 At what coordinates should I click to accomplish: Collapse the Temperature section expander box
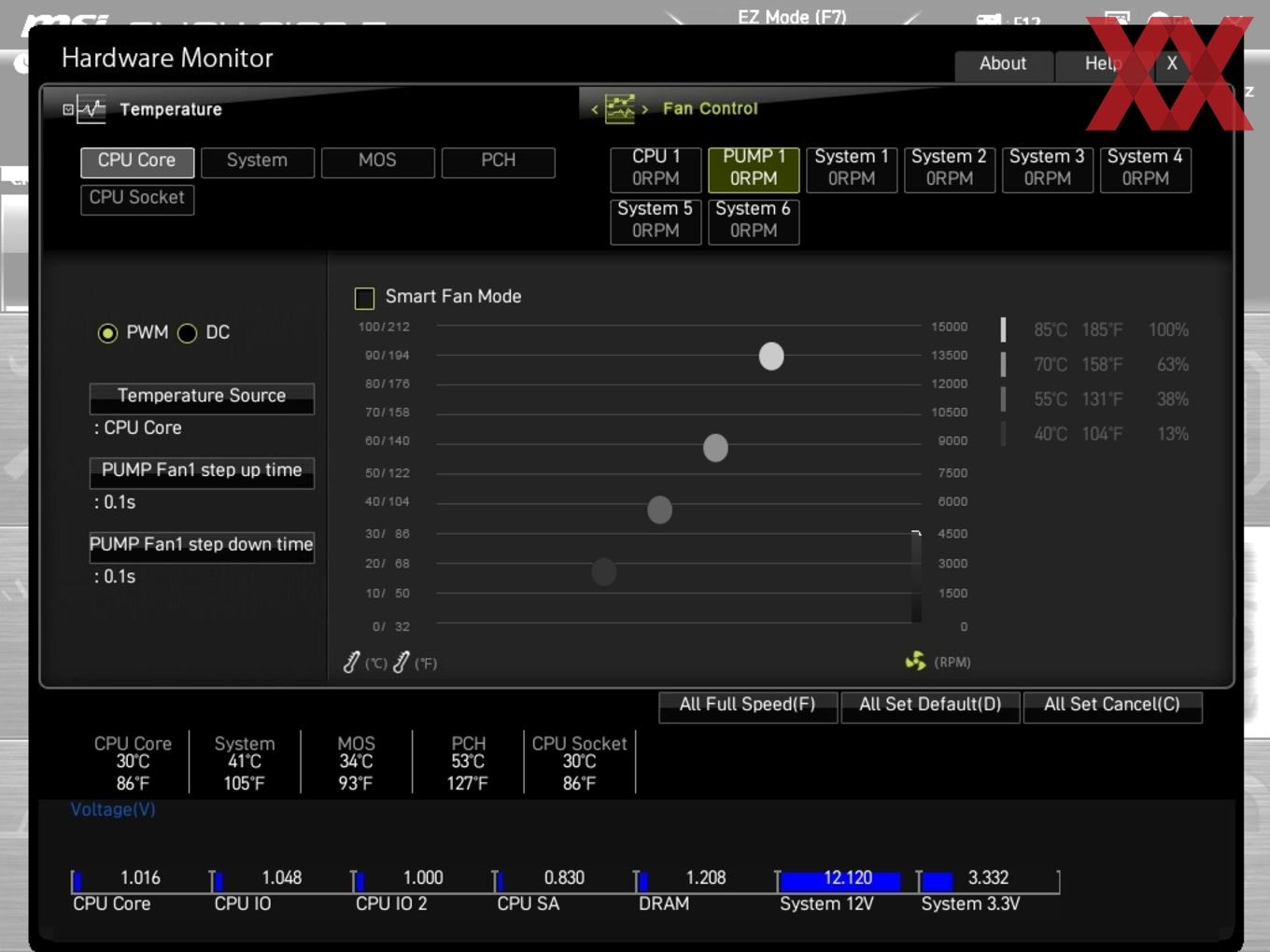click(68, 109)
